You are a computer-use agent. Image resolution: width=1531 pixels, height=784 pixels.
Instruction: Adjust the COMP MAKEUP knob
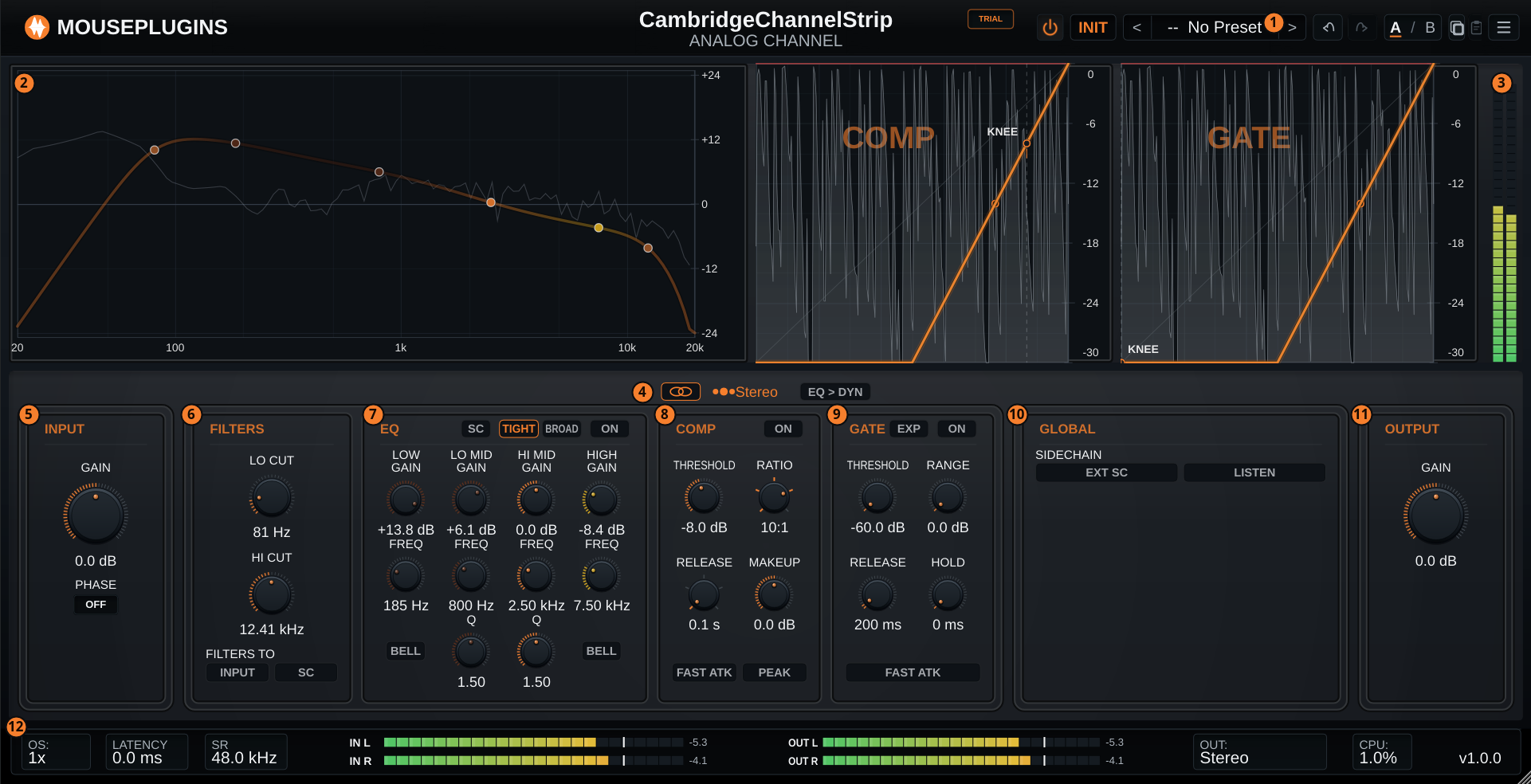click(774, 595)
